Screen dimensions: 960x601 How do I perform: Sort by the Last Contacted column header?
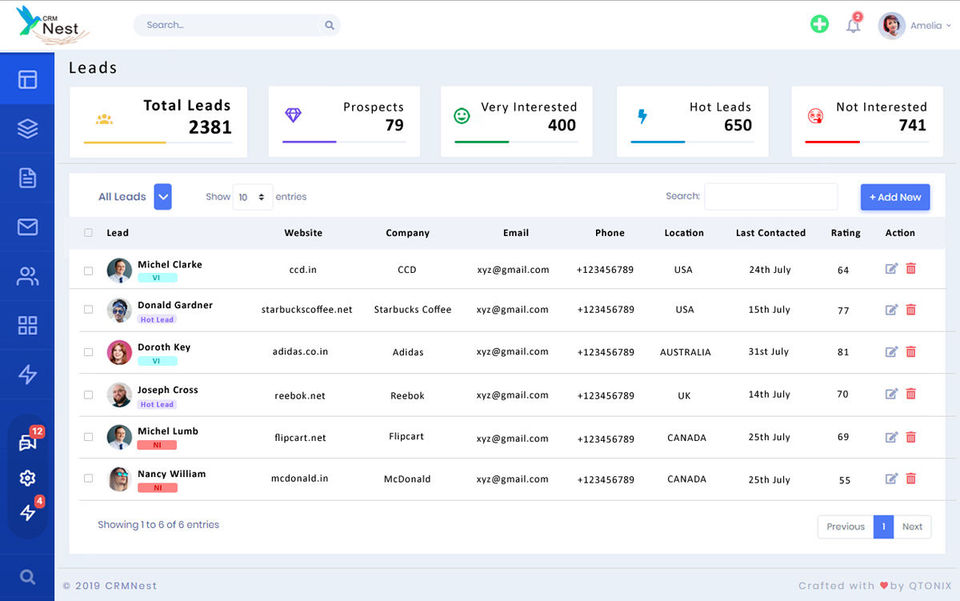[771, 233]
